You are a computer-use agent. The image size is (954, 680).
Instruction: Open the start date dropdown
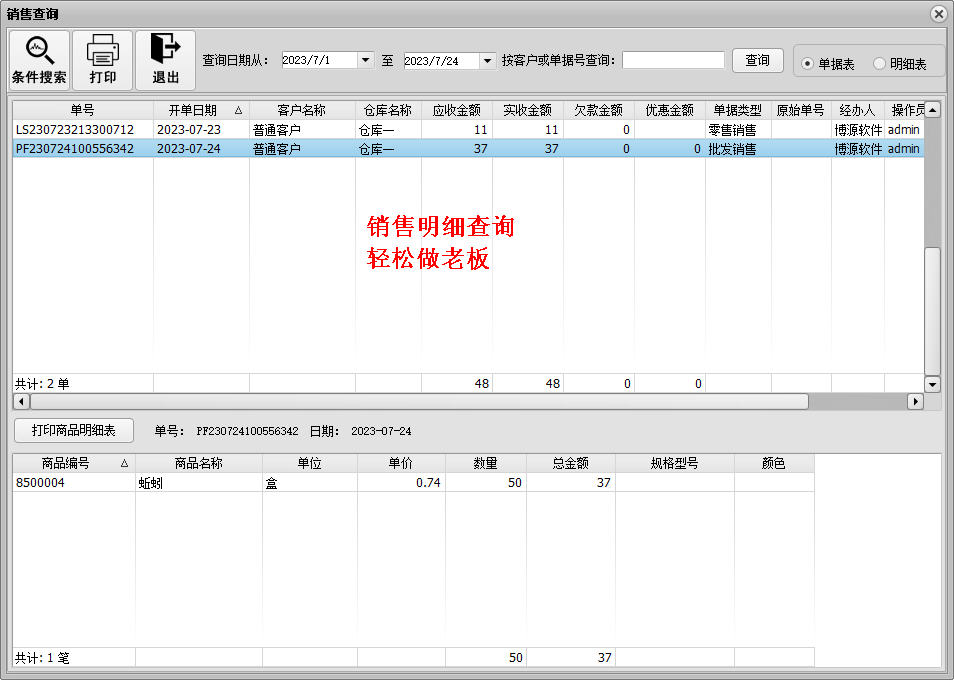pos(365,61)
